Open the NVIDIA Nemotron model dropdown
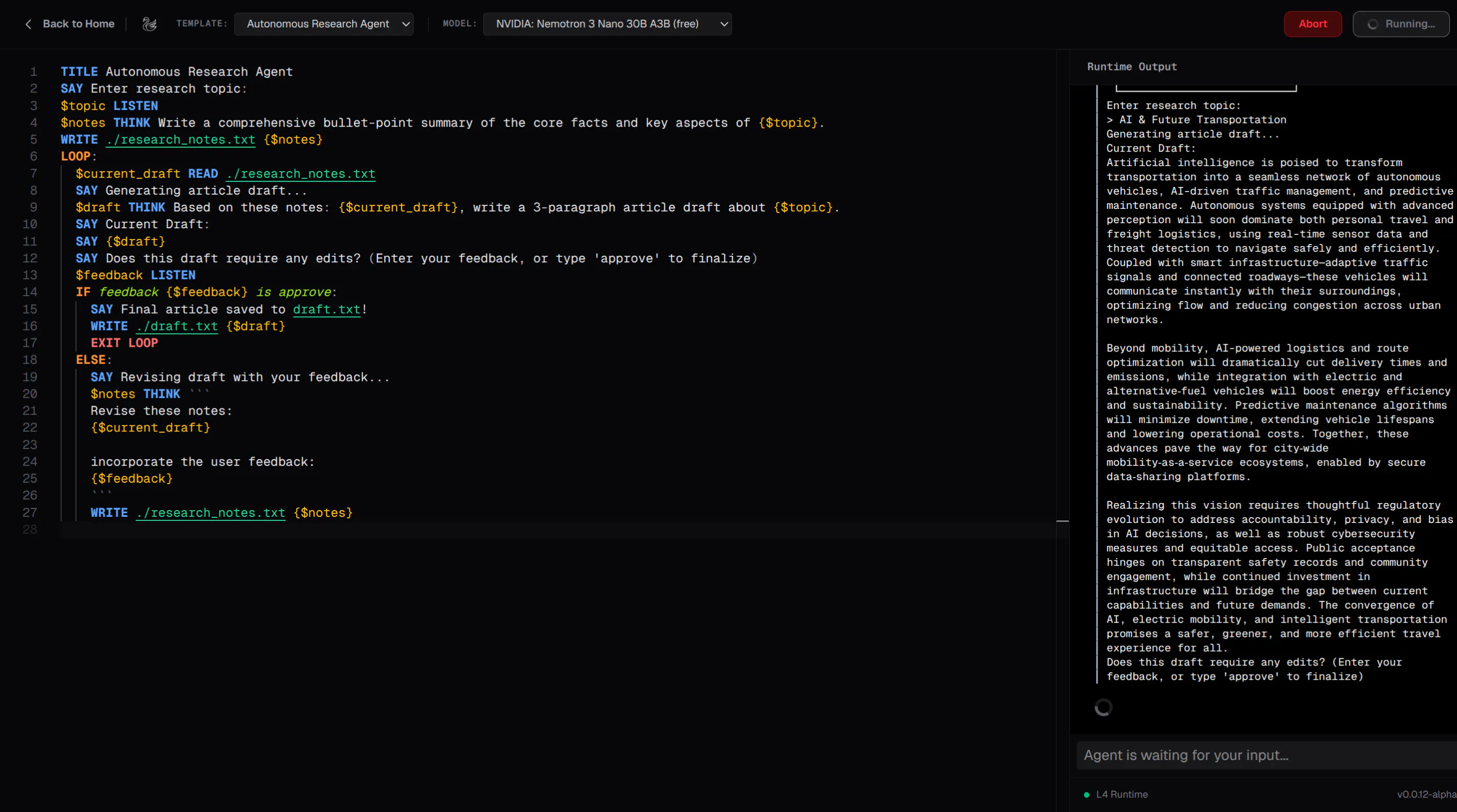The image size is (1457, 812). click(x=607, y=24)
